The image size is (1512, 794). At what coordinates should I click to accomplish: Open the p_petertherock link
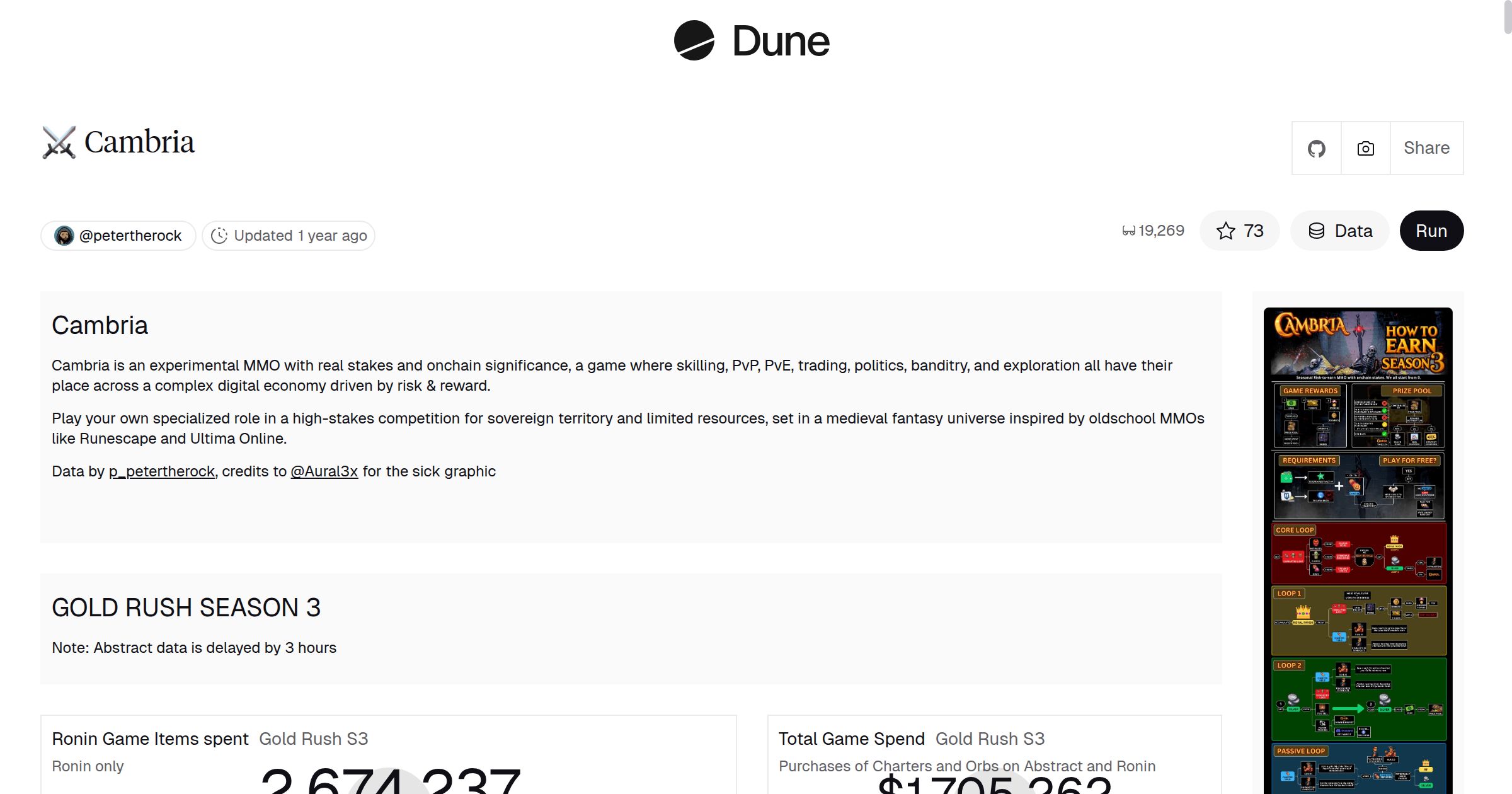[162, 471]
